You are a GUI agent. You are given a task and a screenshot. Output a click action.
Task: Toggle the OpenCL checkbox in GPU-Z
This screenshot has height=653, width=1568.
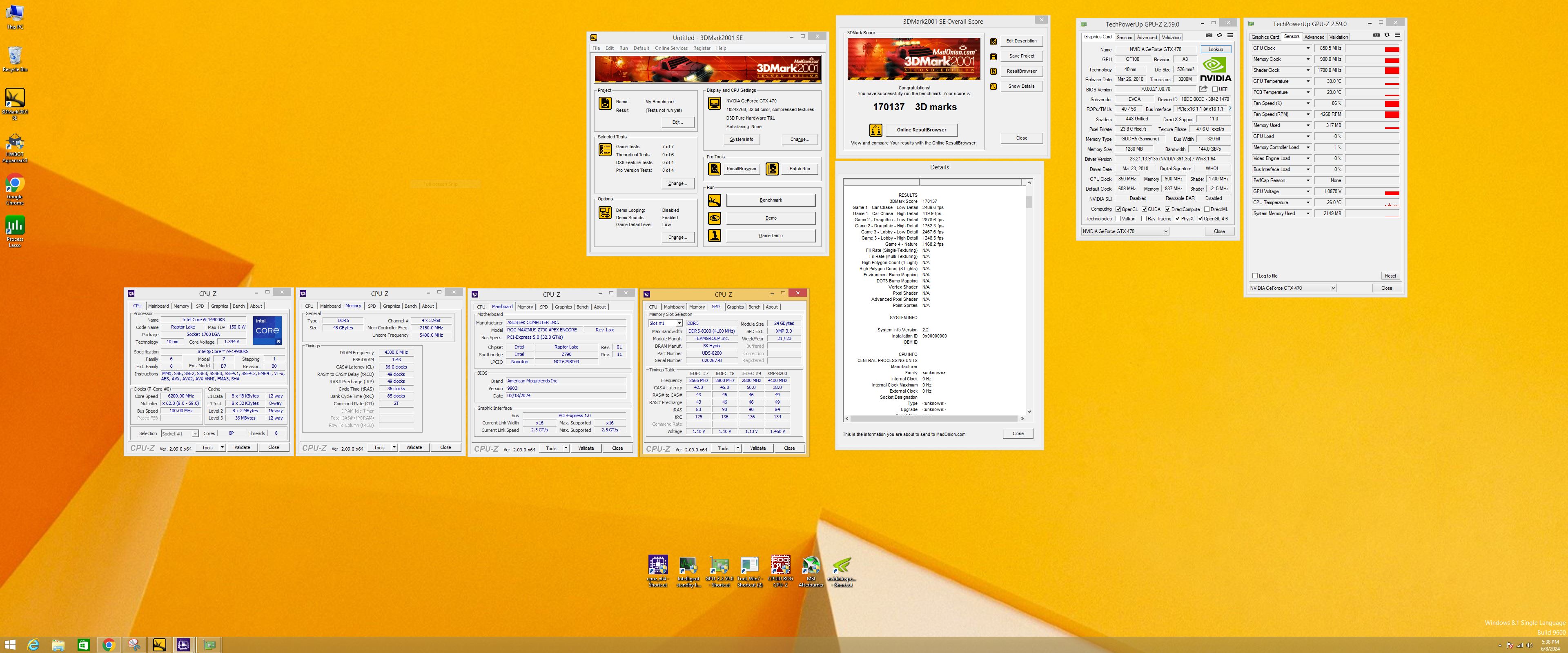coord(1118,209)
